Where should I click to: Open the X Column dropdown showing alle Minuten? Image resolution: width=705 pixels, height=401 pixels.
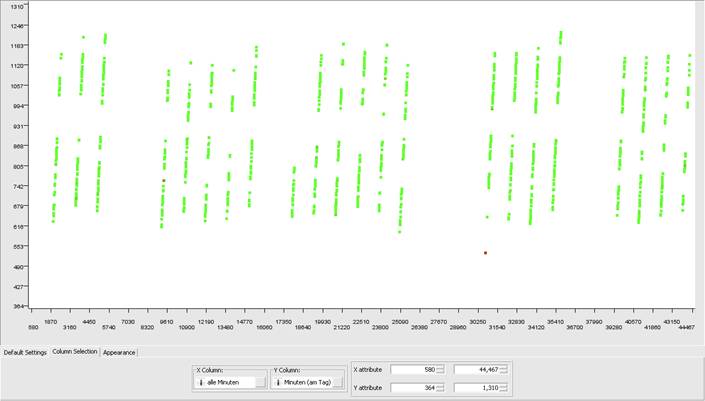231,382
